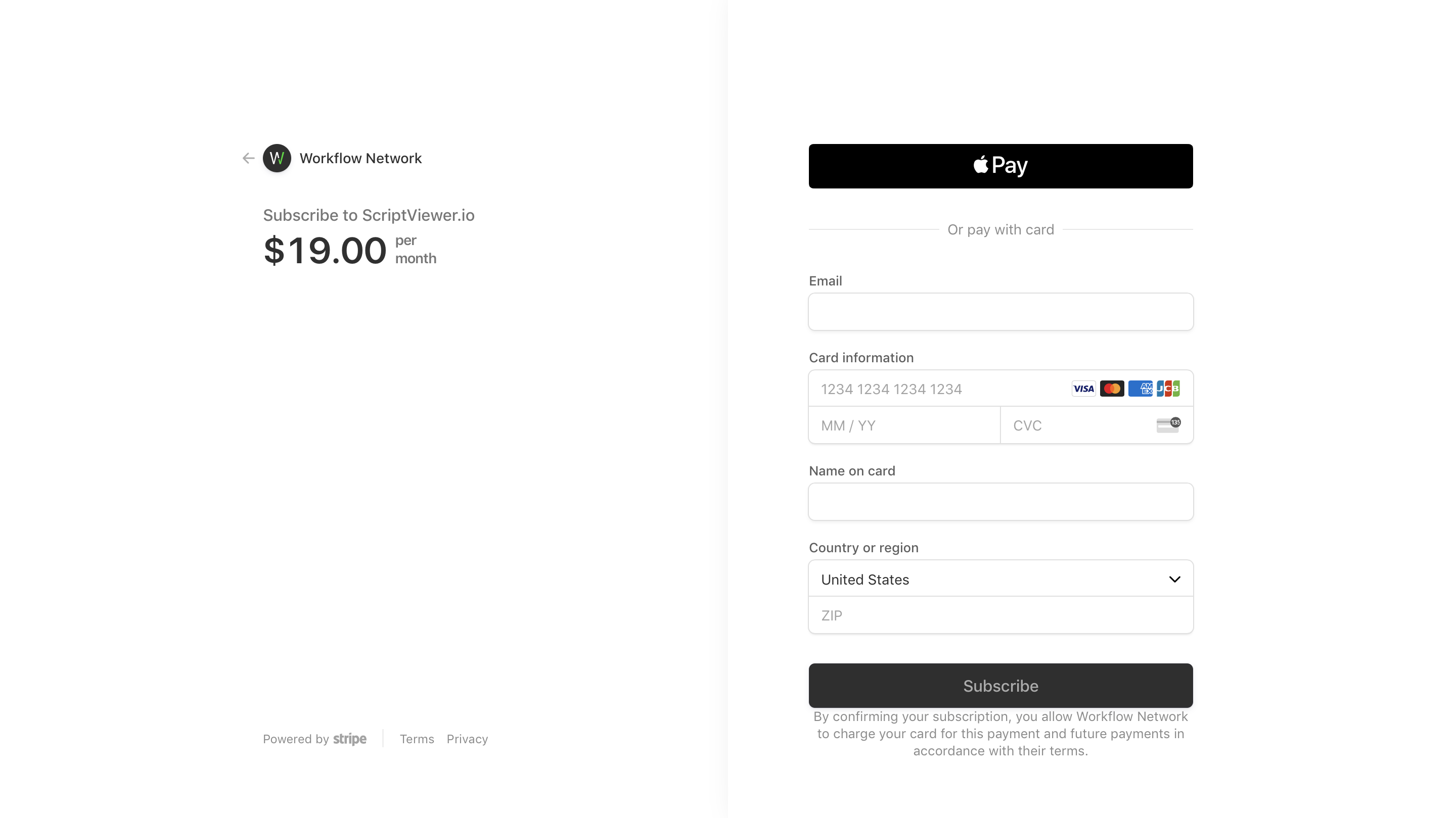Click the Visa card icon
This screenshot has width=1456, height=818.
(1083, 389)
